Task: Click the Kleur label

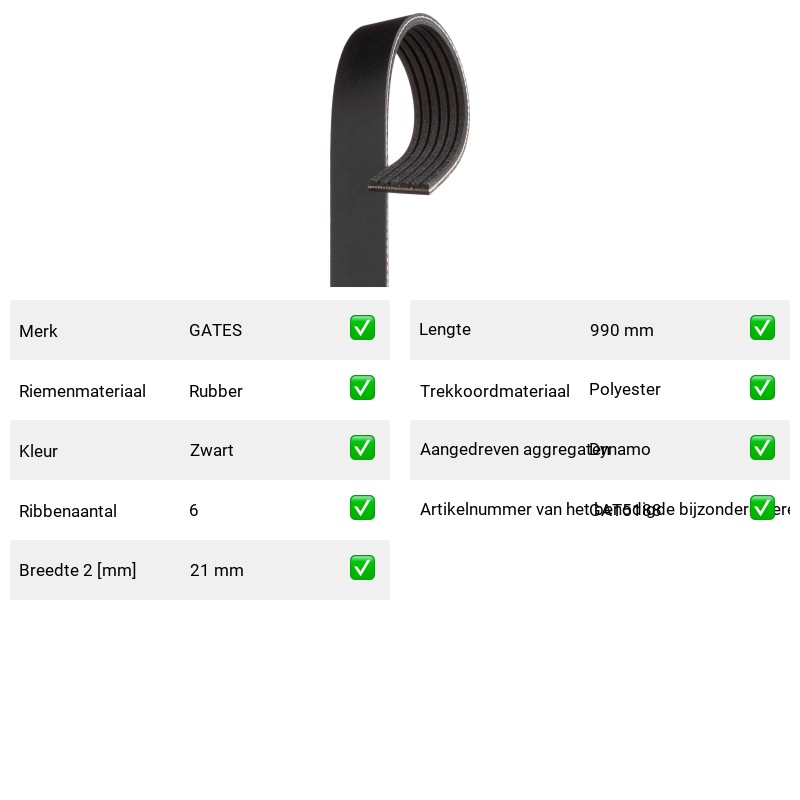Action: [x=38, y=451]
